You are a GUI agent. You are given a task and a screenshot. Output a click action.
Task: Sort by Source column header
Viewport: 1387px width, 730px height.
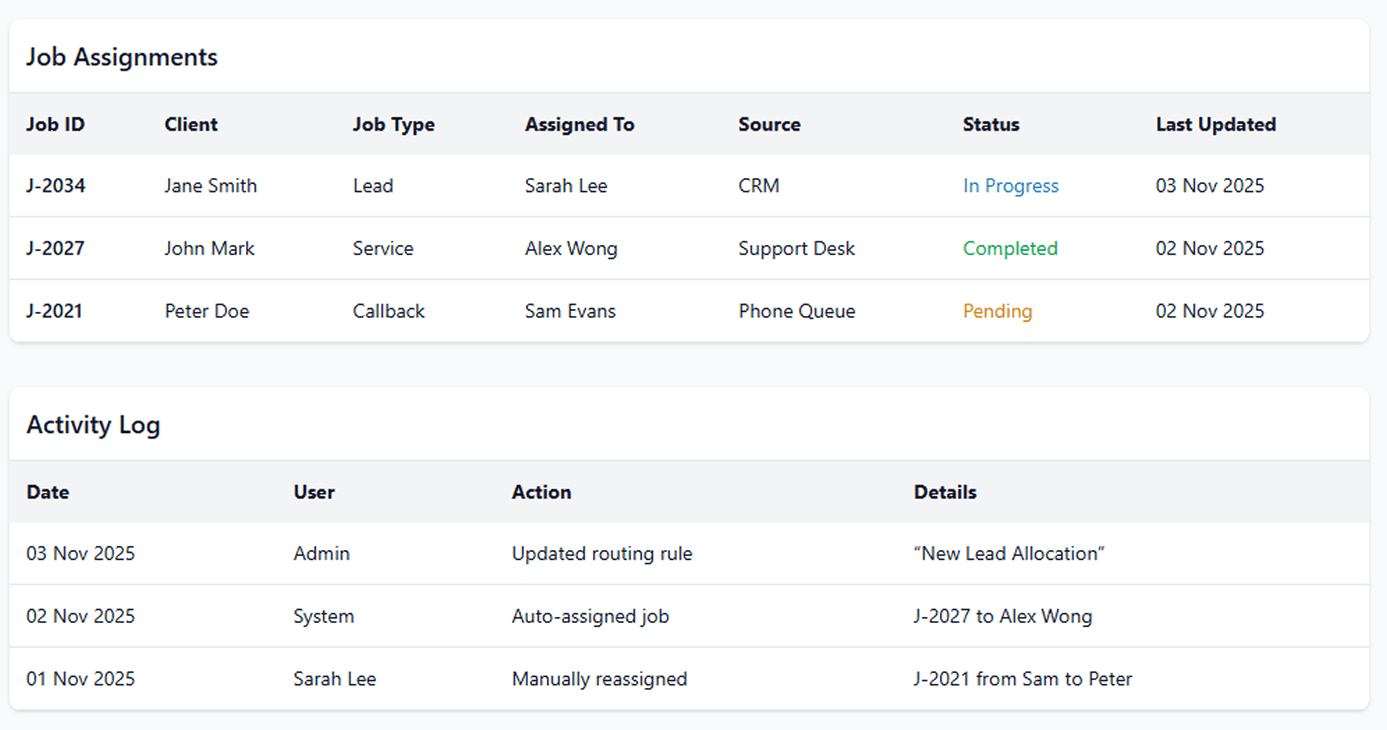(x=769, y=125)
